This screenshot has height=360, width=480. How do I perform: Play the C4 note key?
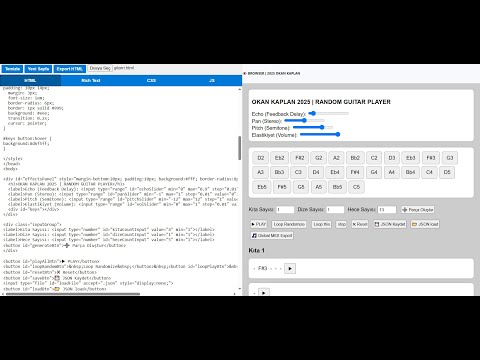tap(429, 172)
